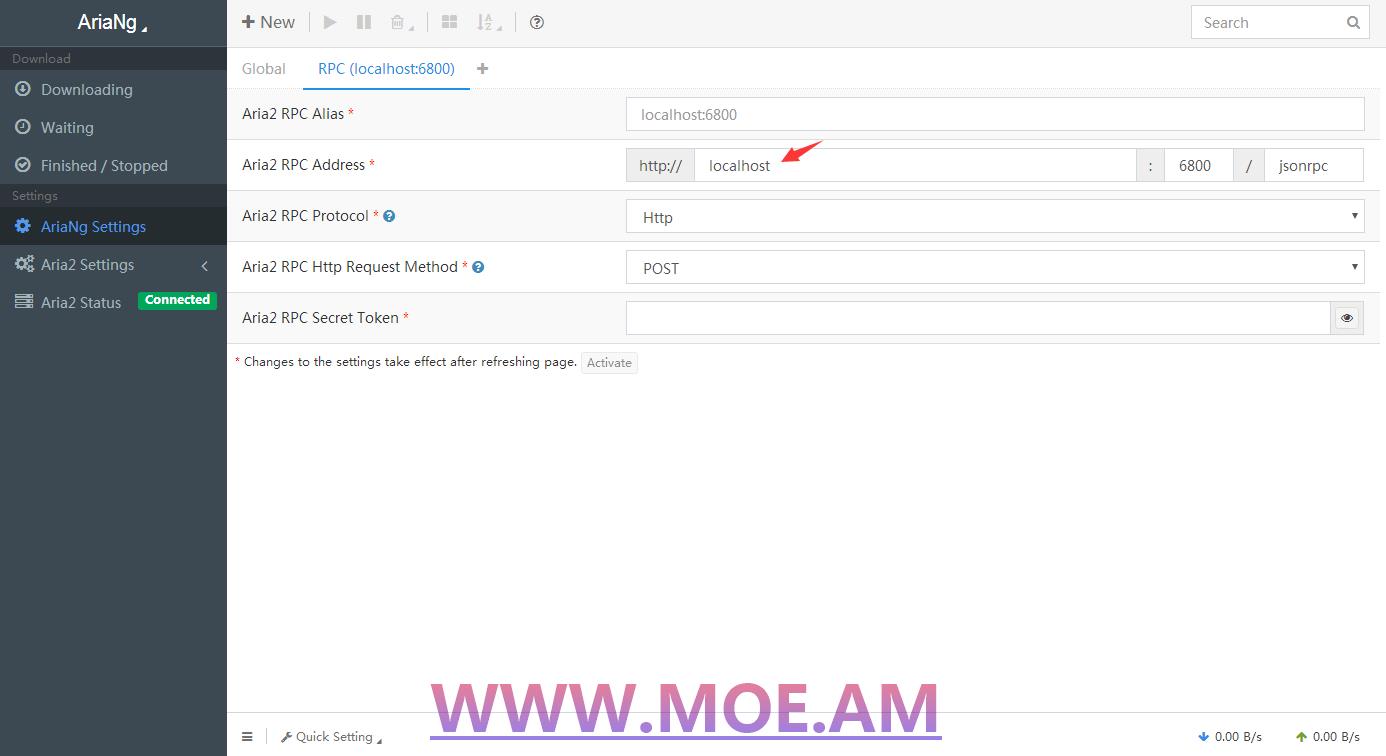The height and width of the screenshot is (756, 1386).
Task: Click the Aria2 Status server icon
Action: [23, 302]
